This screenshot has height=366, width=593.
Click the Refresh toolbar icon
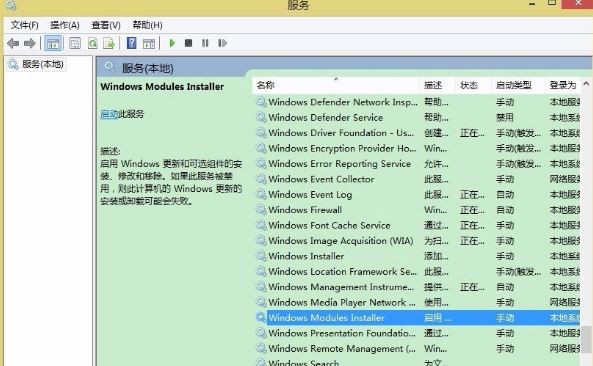[93, 43]
